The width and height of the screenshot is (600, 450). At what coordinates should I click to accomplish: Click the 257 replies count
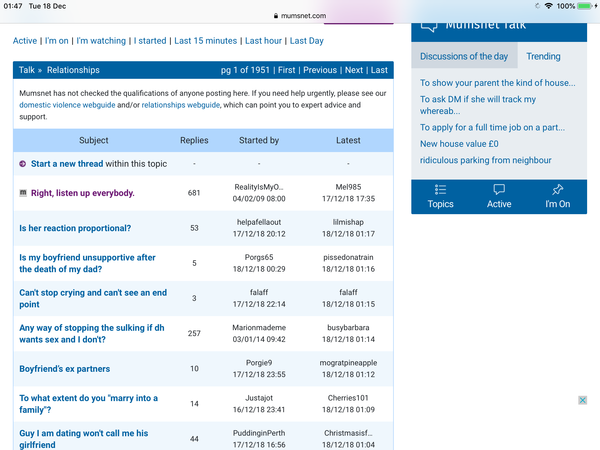click(194, 334)
